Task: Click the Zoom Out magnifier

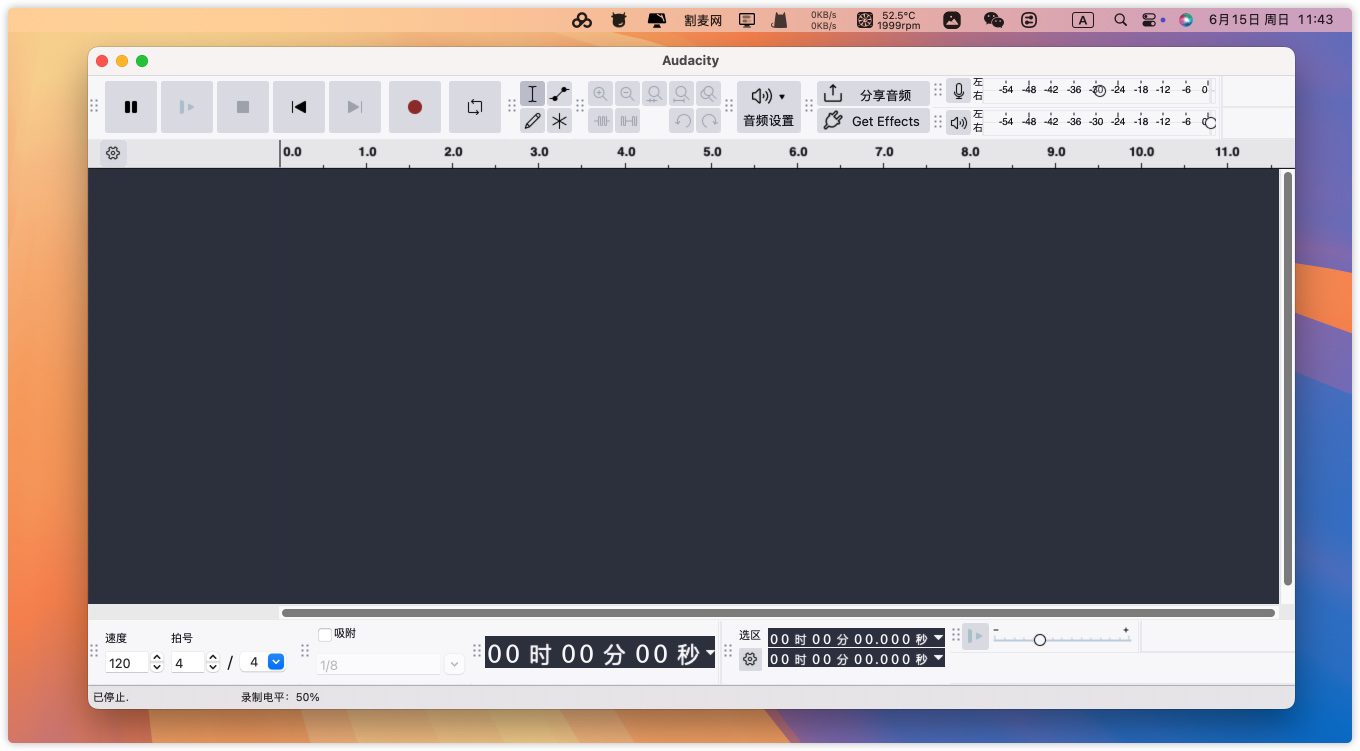Action: [x=627, y=94]
